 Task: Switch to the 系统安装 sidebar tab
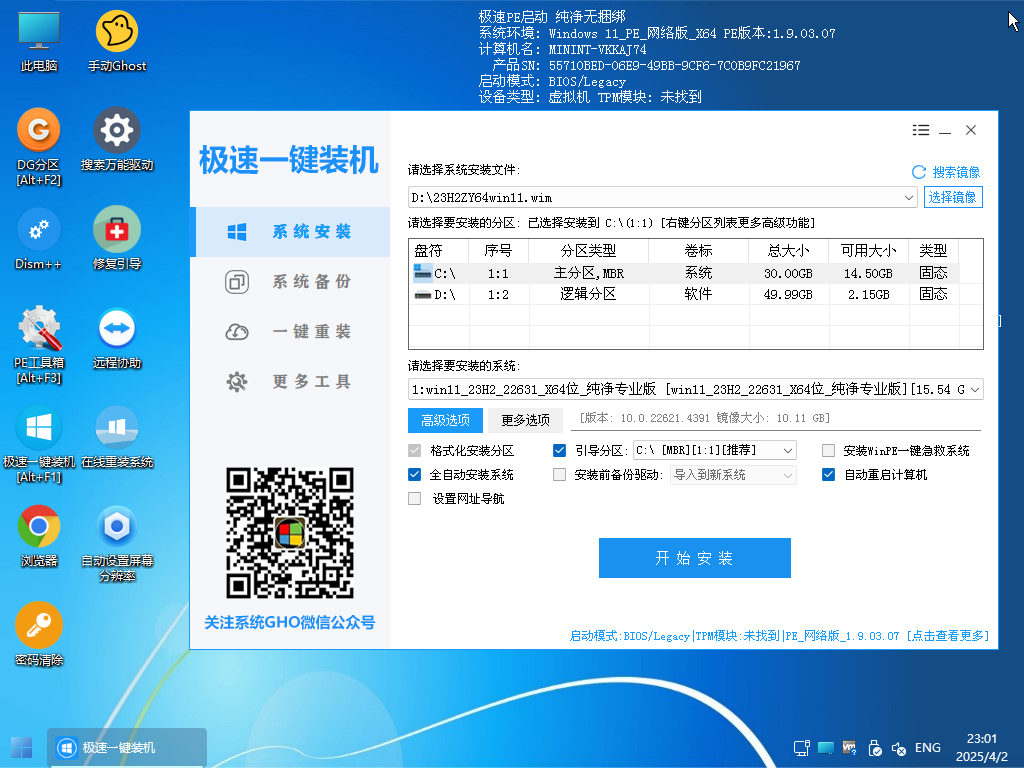point(291,232)
